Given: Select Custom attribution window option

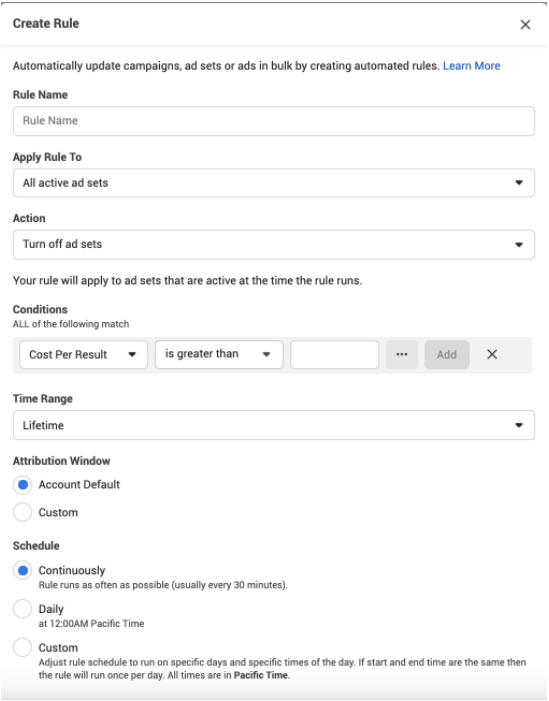Looking at the screenshot, I should pyautogui.click(x=22, y=512).
